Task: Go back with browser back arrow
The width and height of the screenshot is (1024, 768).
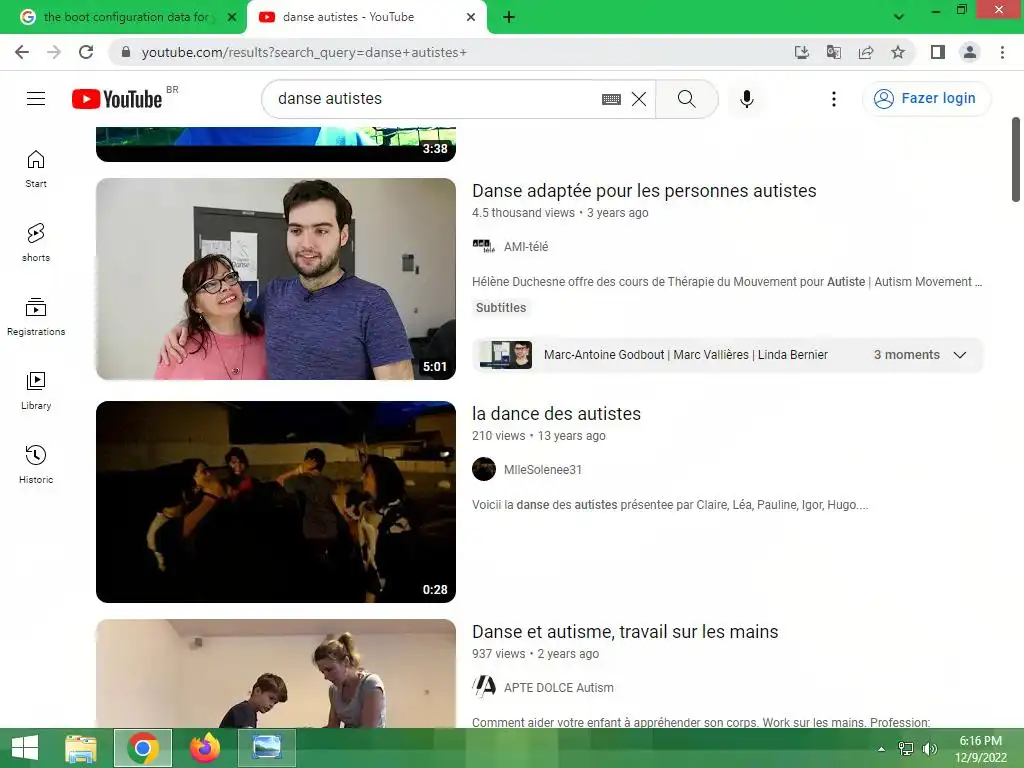Action: click(22, 52)
